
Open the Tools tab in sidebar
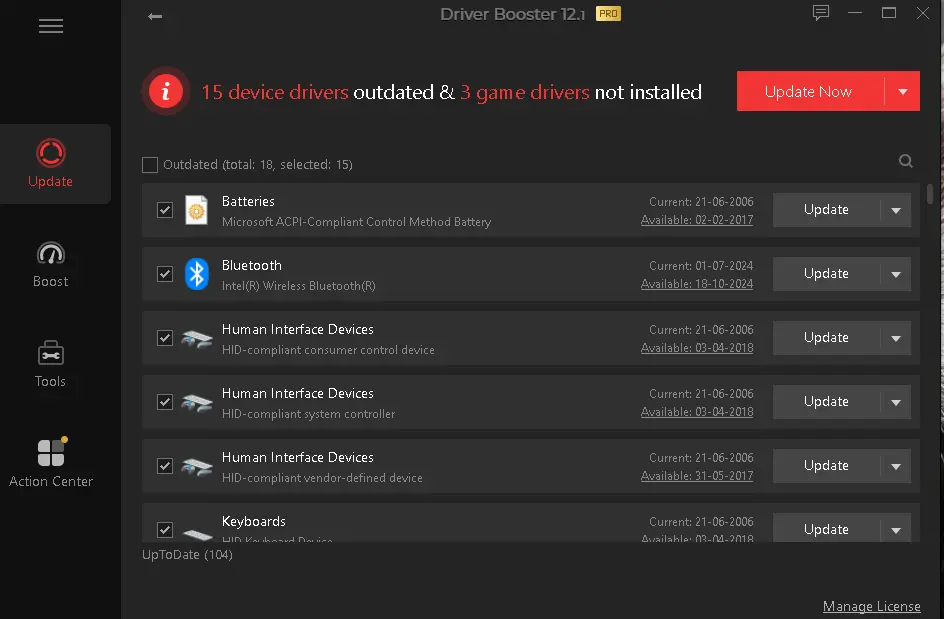(51, 364)
